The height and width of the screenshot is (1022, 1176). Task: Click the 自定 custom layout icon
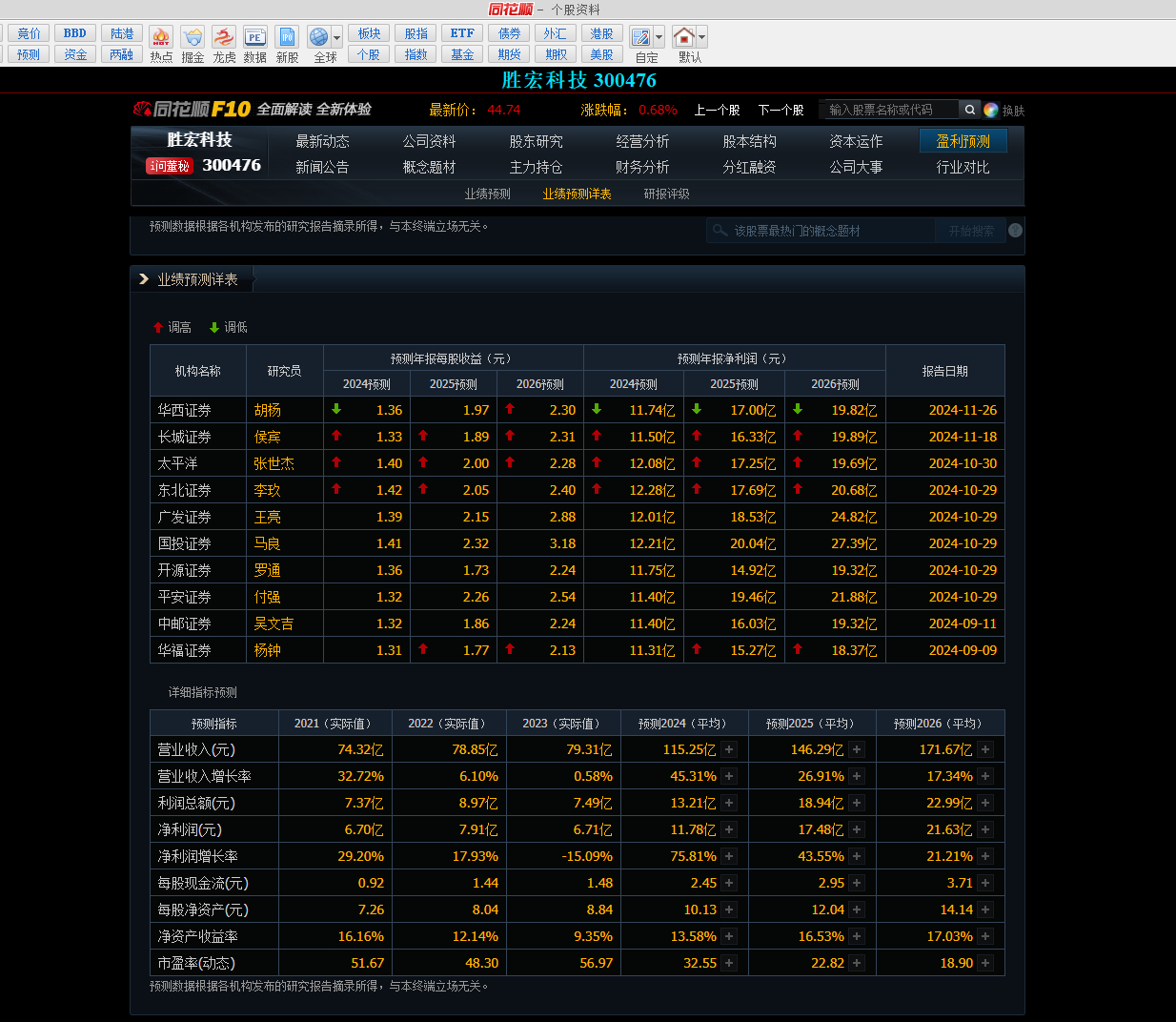point(641,38)
